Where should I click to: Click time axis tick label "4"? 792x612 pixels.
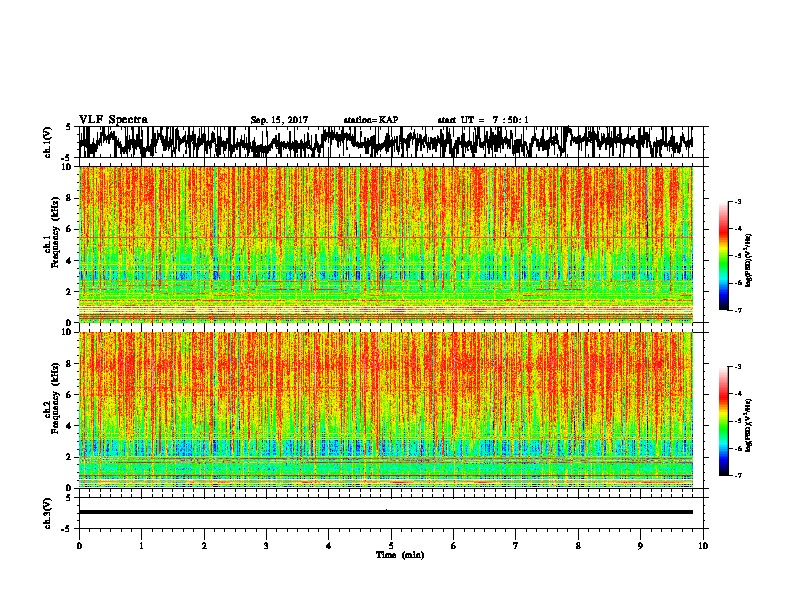pyautogui.click(x=329, y=546)
